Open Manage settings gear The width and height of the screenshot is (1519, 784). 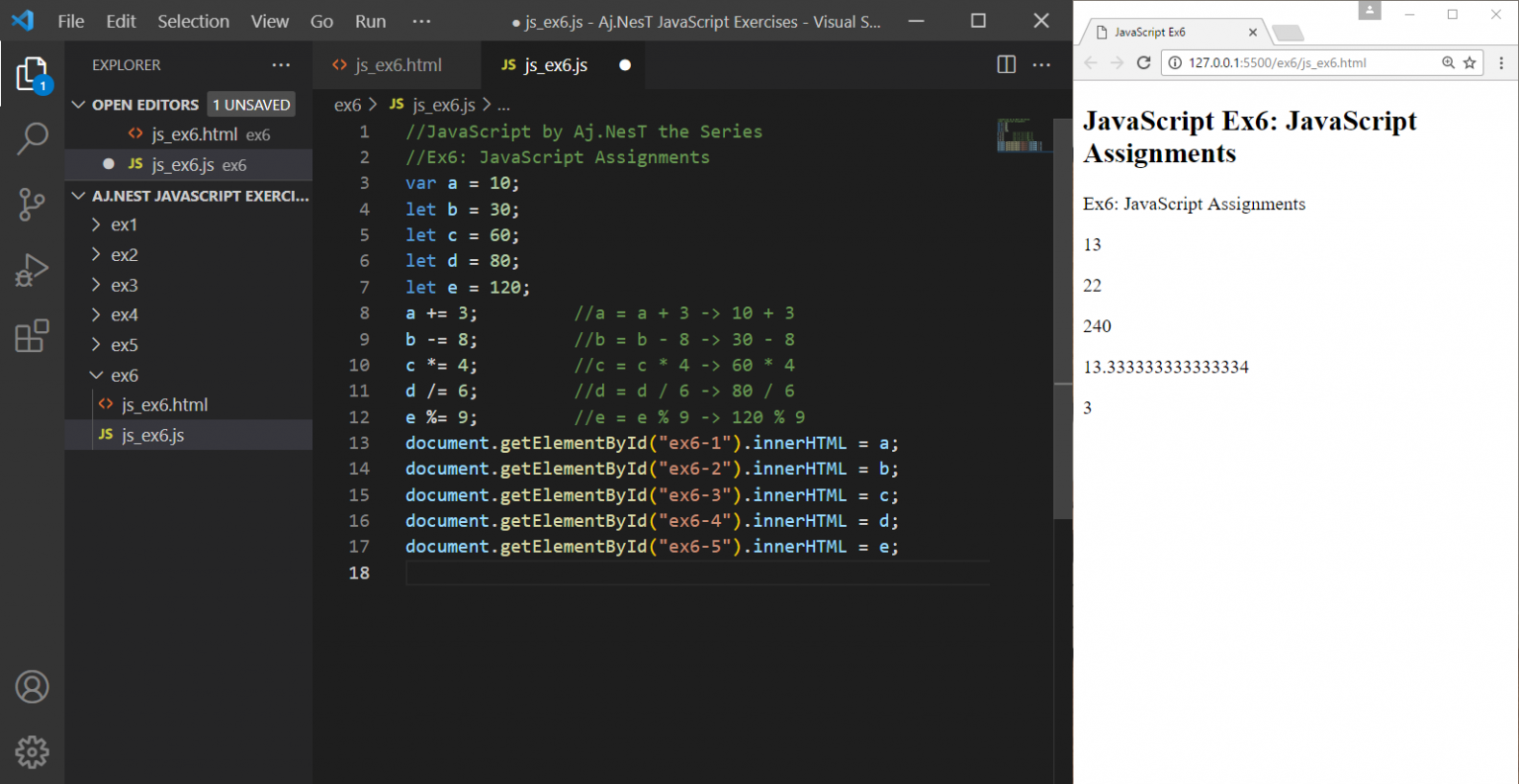click(32, 751)
